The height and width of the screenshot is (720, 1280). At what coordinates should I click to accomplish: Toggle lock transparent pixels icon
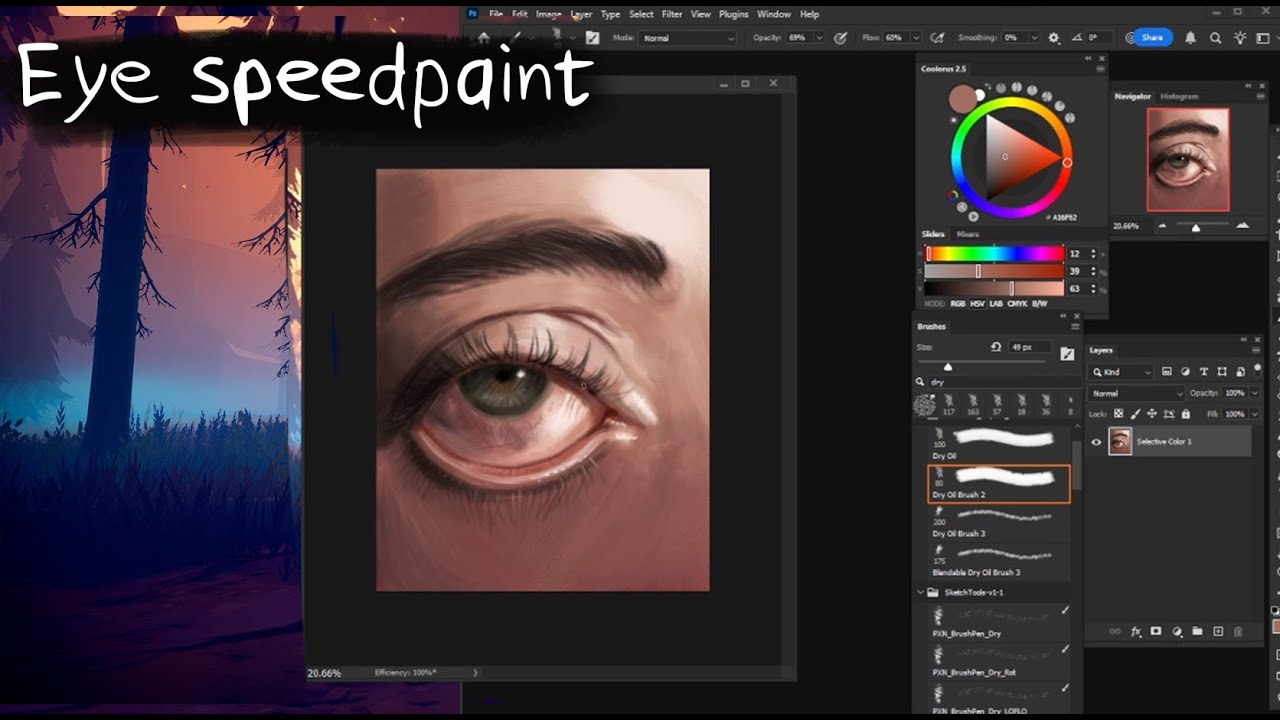tap(1119, 414)
